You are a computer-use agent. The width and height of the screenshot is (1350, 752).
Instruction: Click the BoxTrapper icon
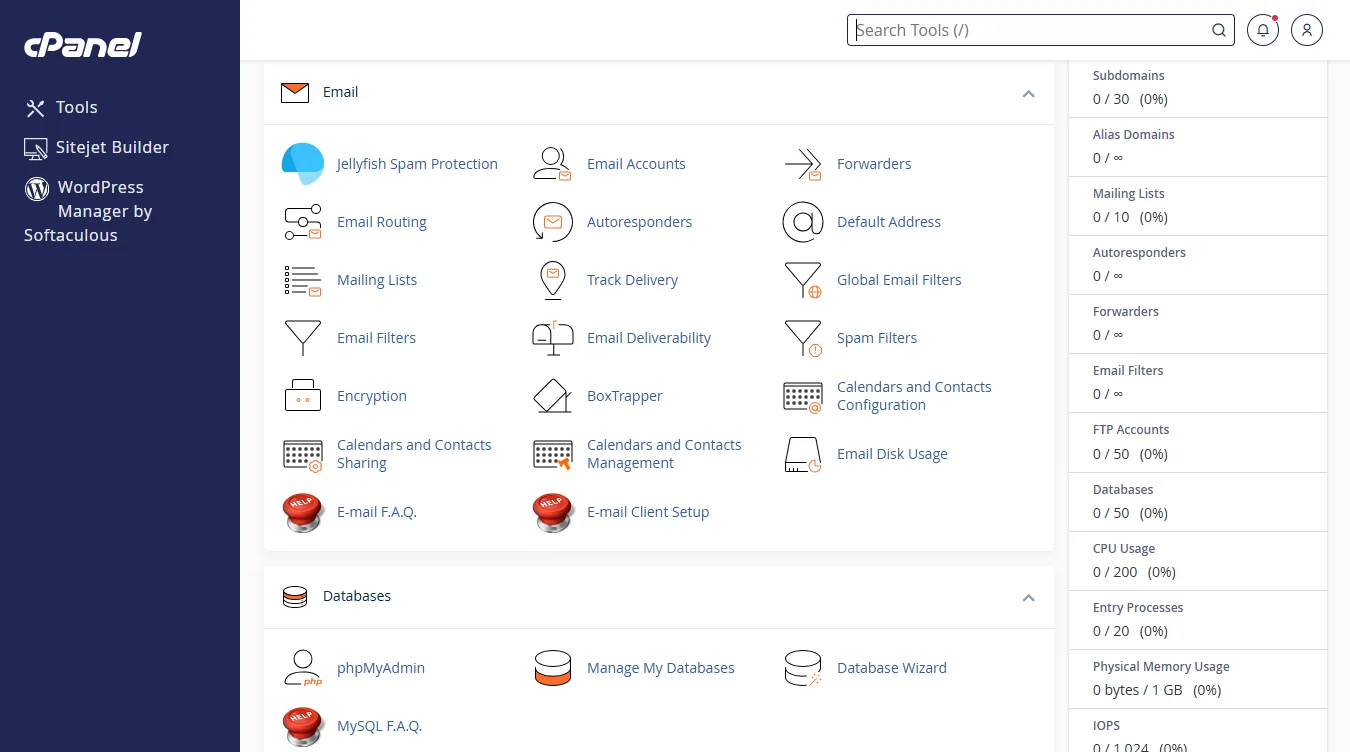[x=552, y=396]
